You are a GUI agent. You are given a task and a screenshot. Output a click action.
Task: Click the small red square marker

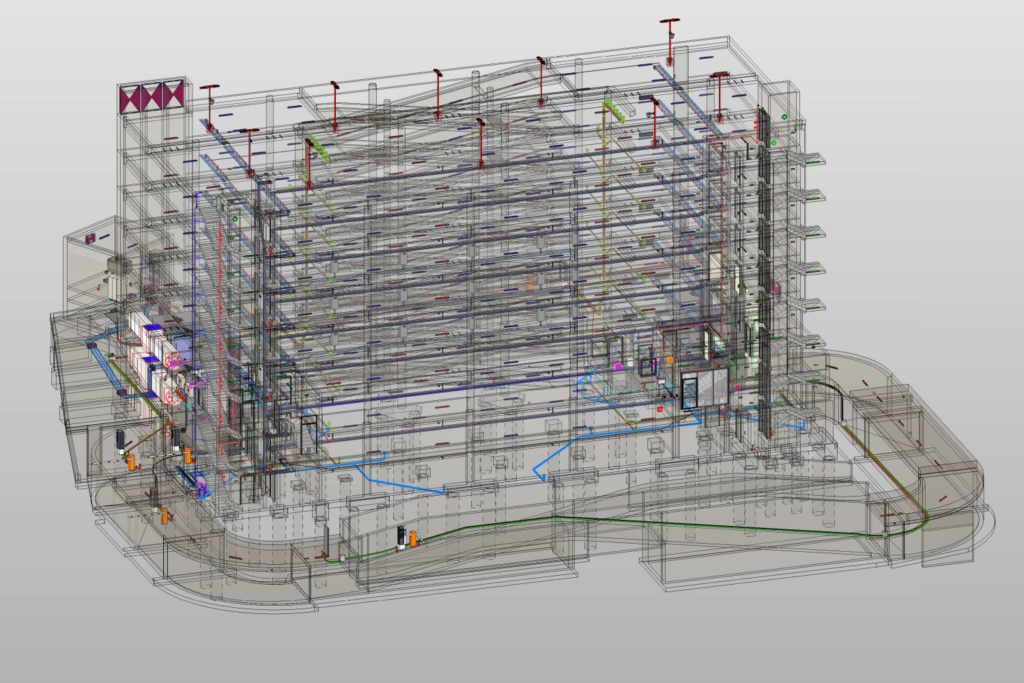tap(660, 409)
